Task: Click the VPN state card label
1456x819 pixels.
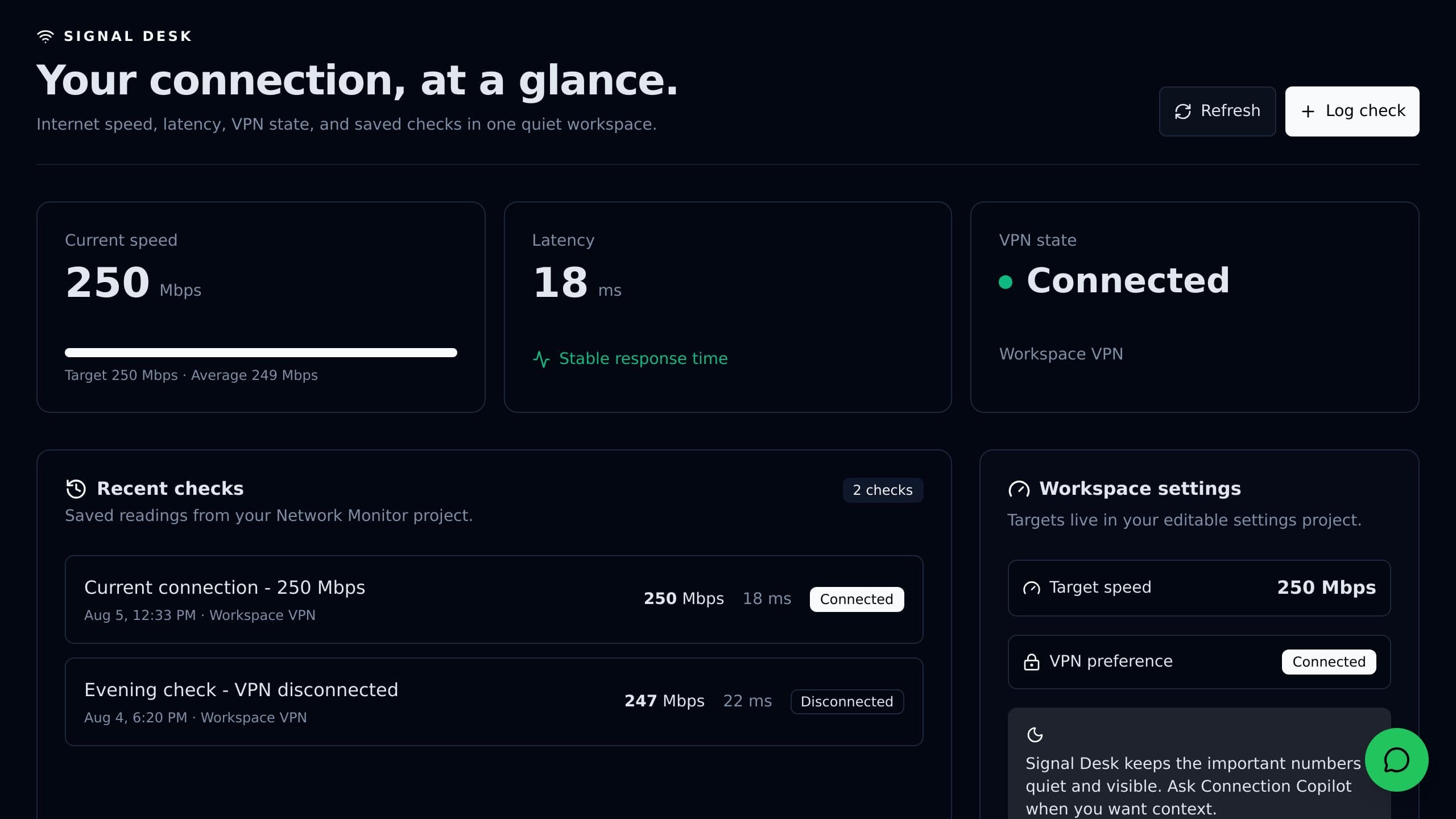Action: click(x=1037, y=240)
